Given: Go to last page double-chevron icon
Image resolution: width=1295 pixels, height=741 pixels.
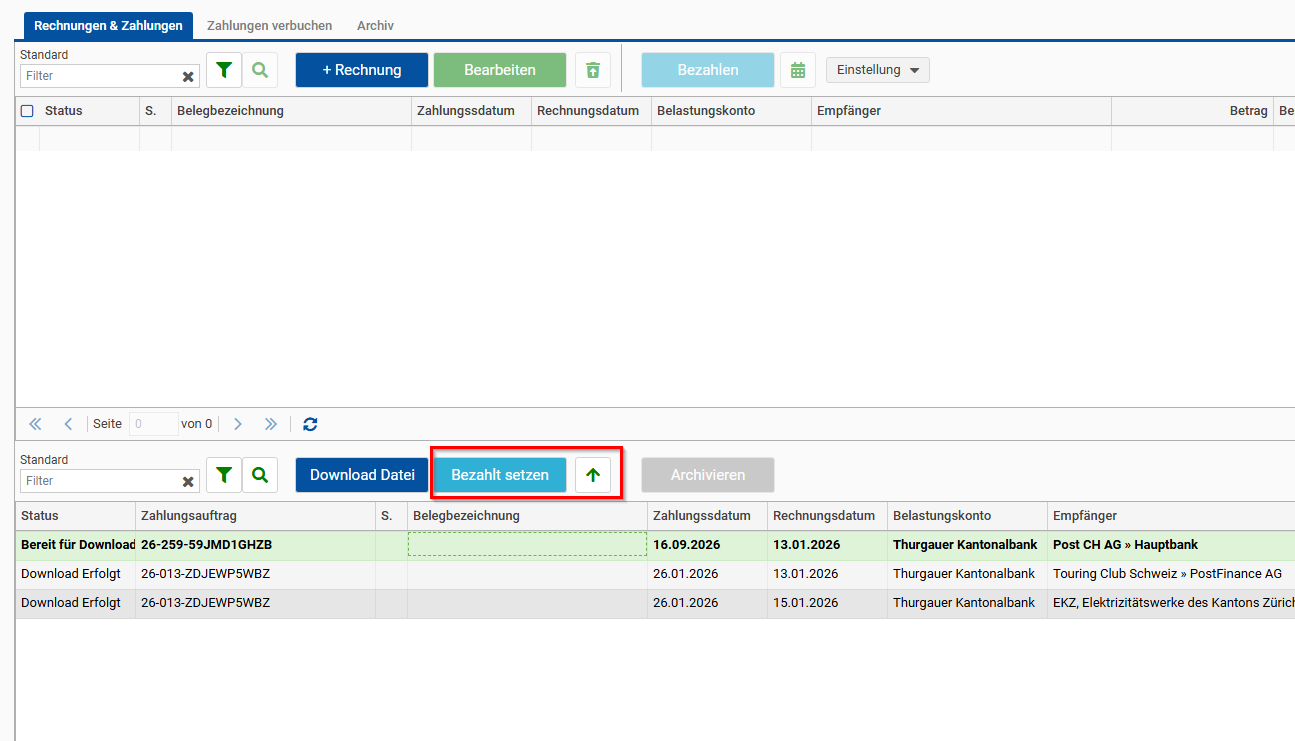Looking at the screenshot, I should (x=270, y=424).
